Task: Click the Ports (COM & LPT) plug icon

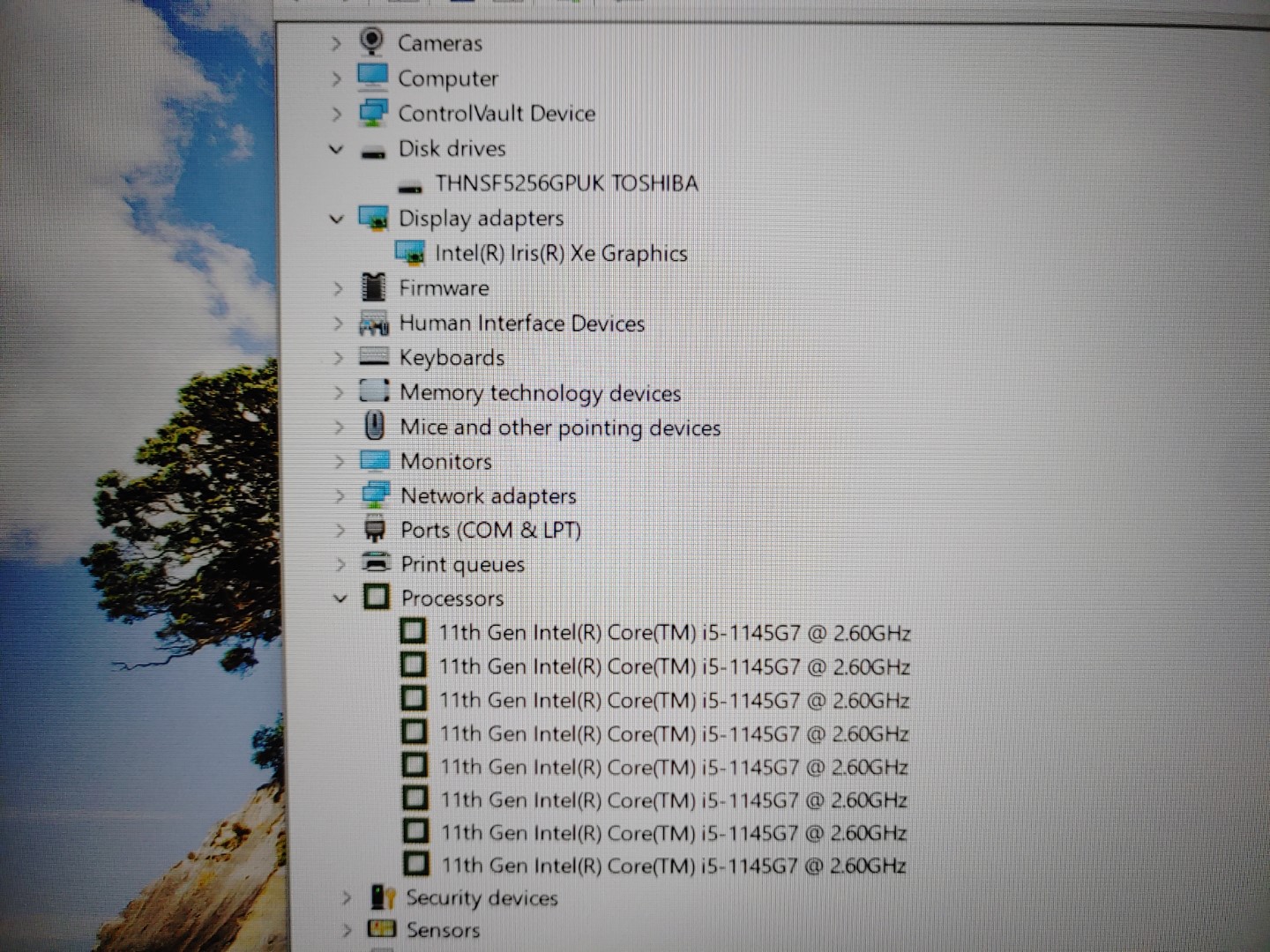Action: (376, 530)
